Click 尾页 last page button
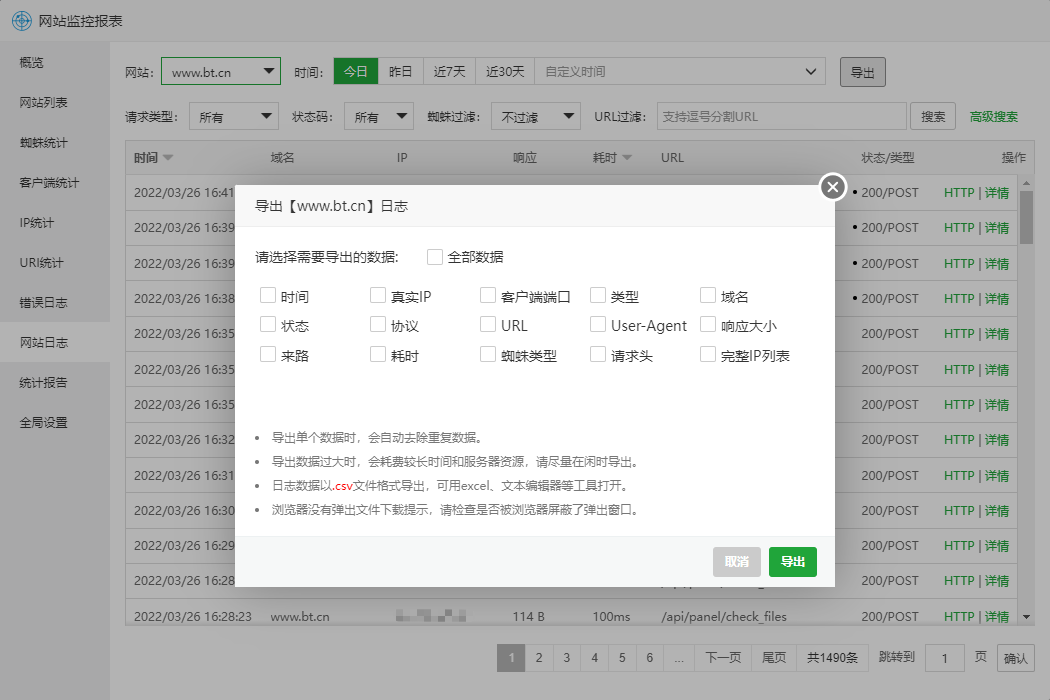The height and width of the screenshot is (700, 1050). [x=774, y=658]
